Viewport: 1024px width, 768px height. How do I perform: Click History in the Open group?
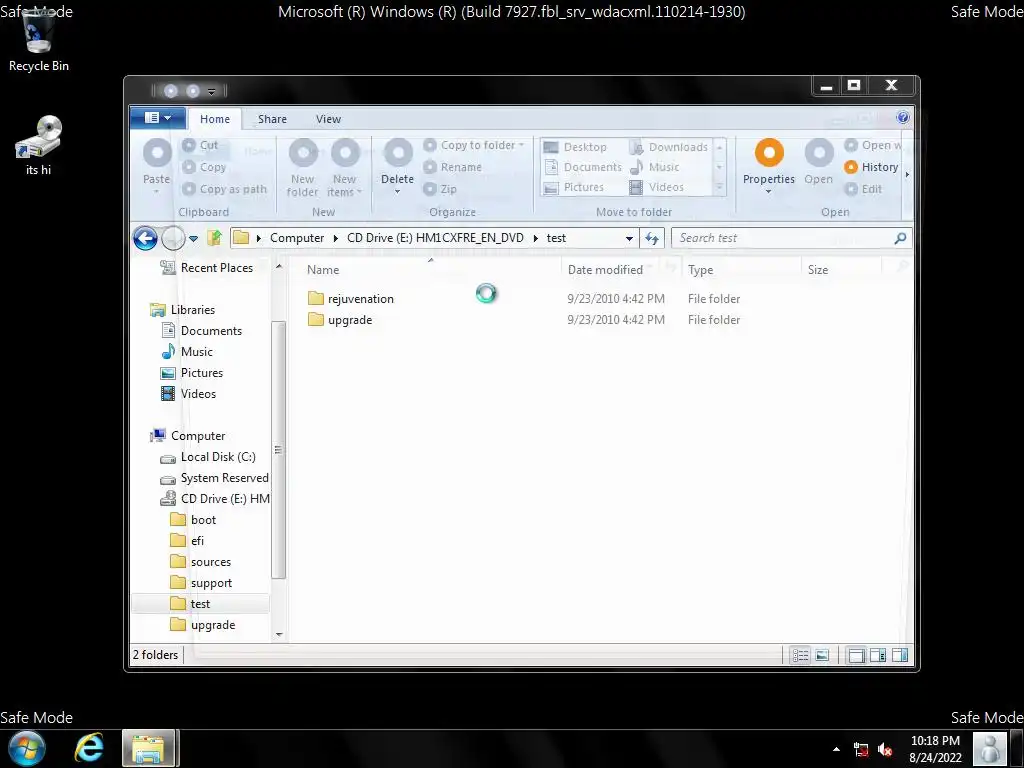pos(871,167)
